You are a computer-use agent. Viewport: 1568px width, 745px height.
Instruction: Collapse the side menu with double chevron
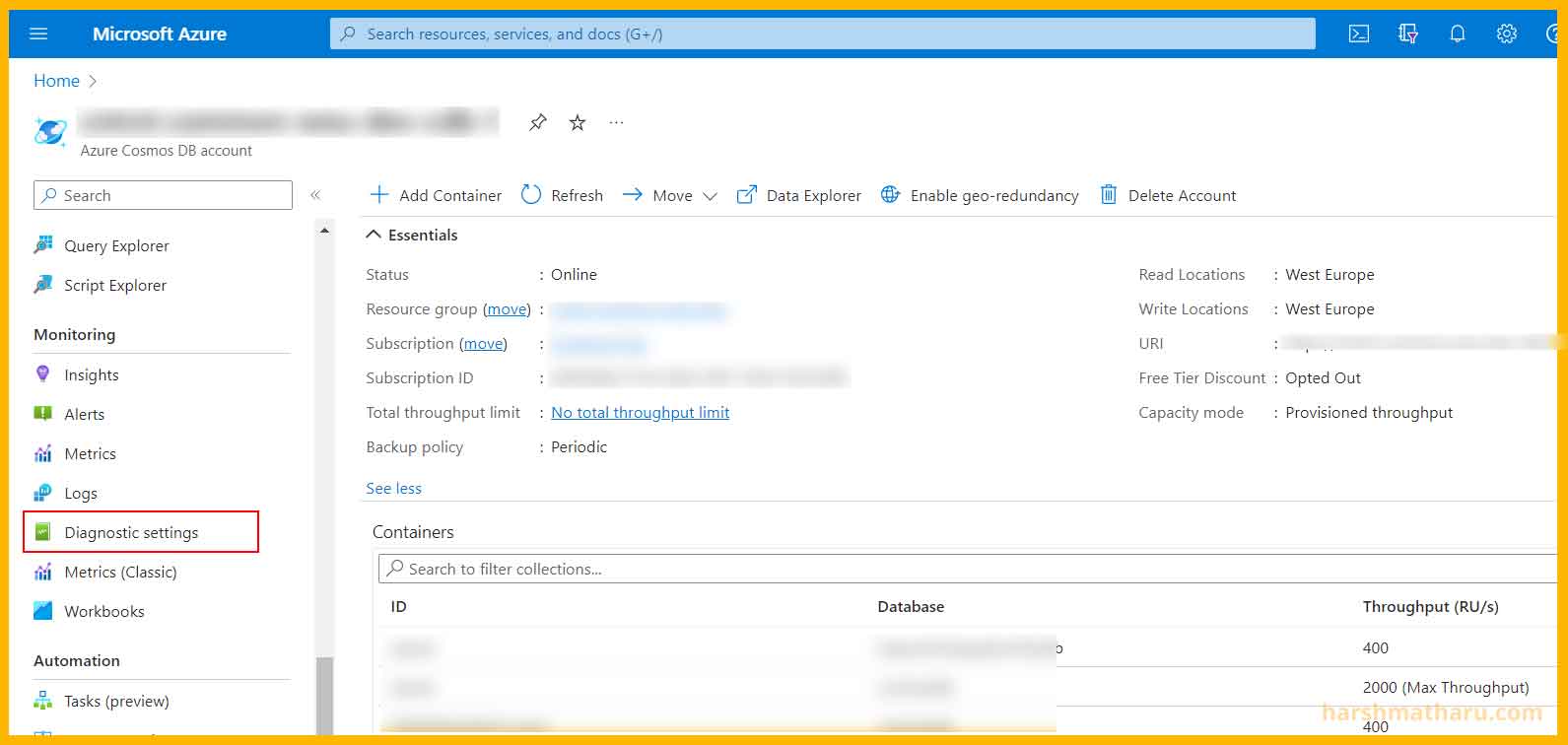coord(315,195)
